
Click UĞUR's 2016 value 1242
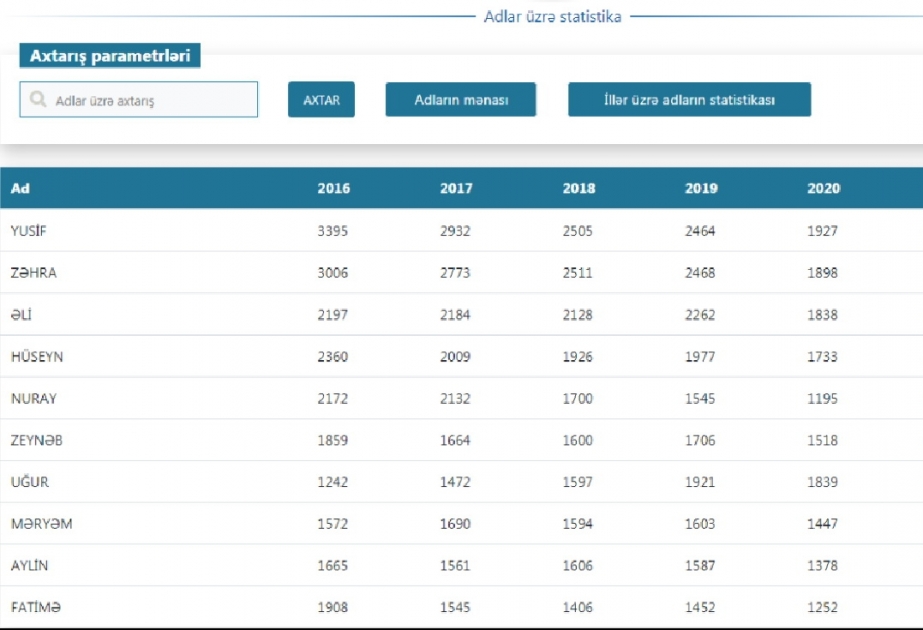[x=333, y=482]
